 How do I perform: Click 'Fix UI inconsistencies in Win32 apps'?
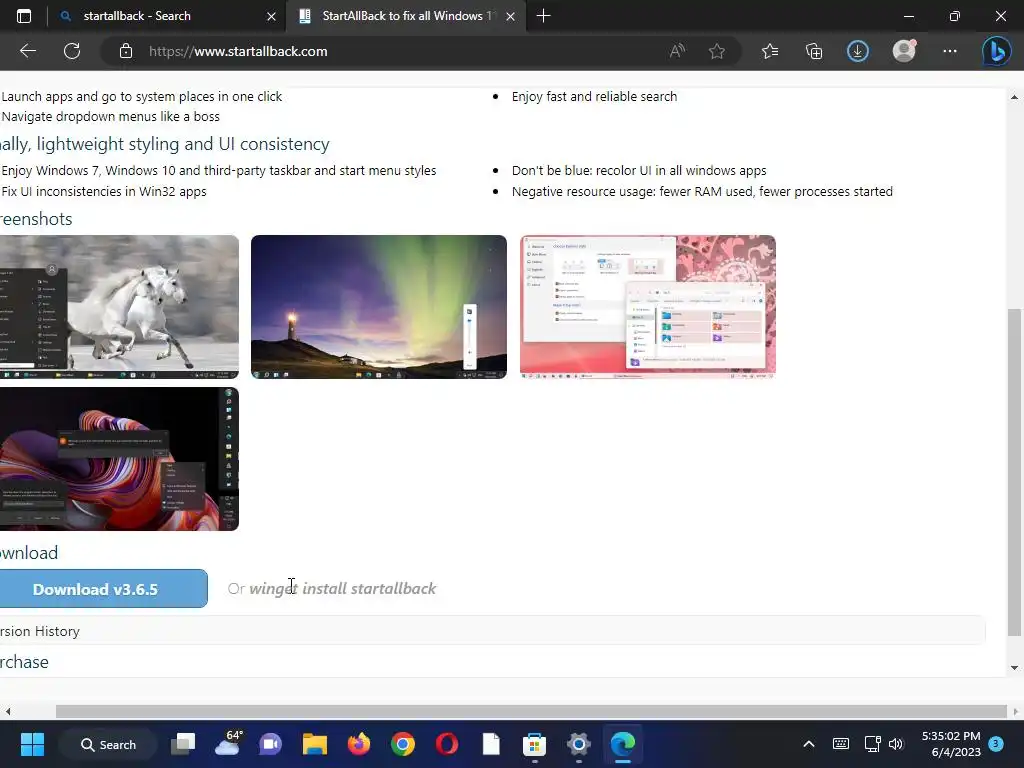(104, 191)
